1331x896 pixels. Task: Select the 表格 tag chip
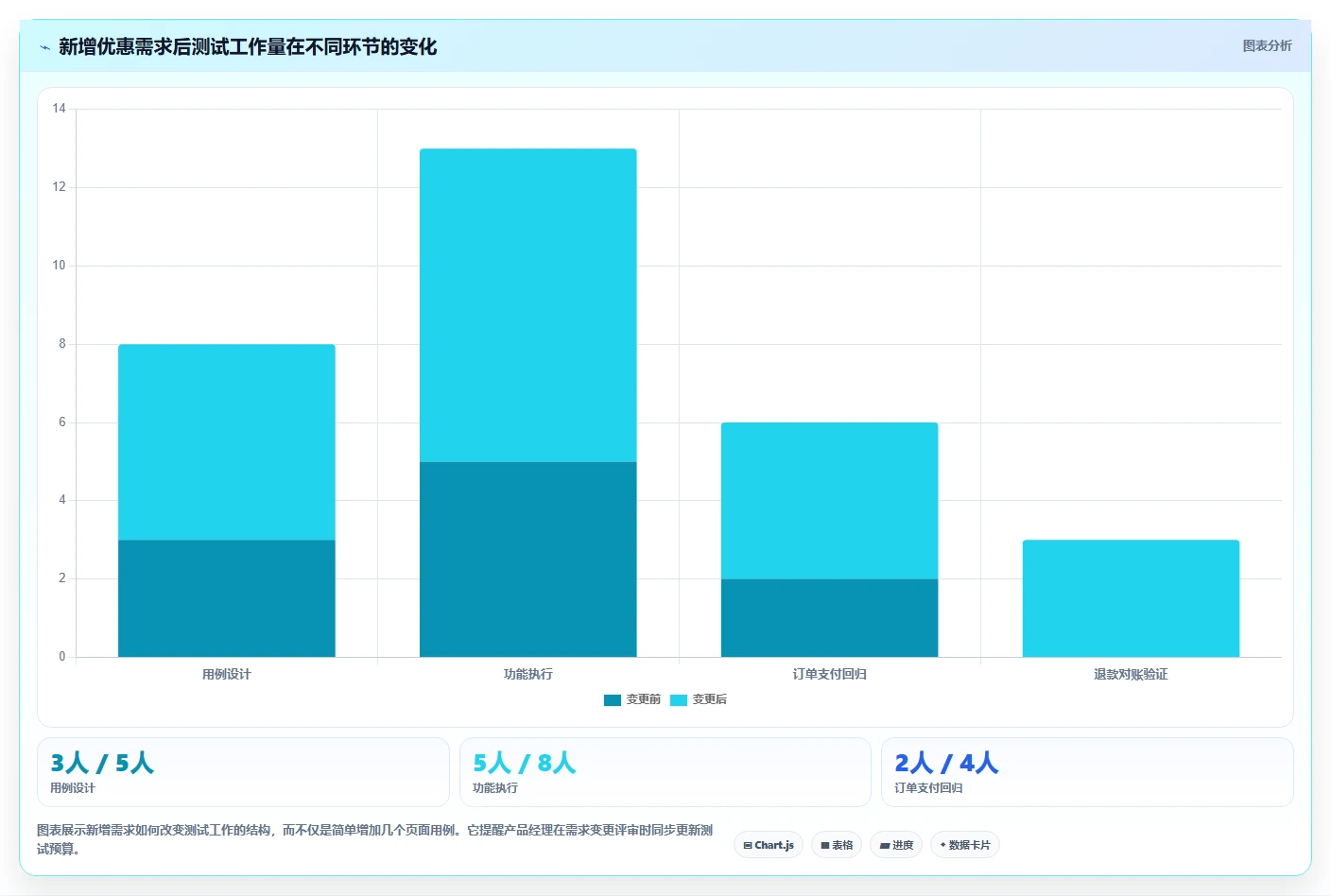tap(837, 845)
